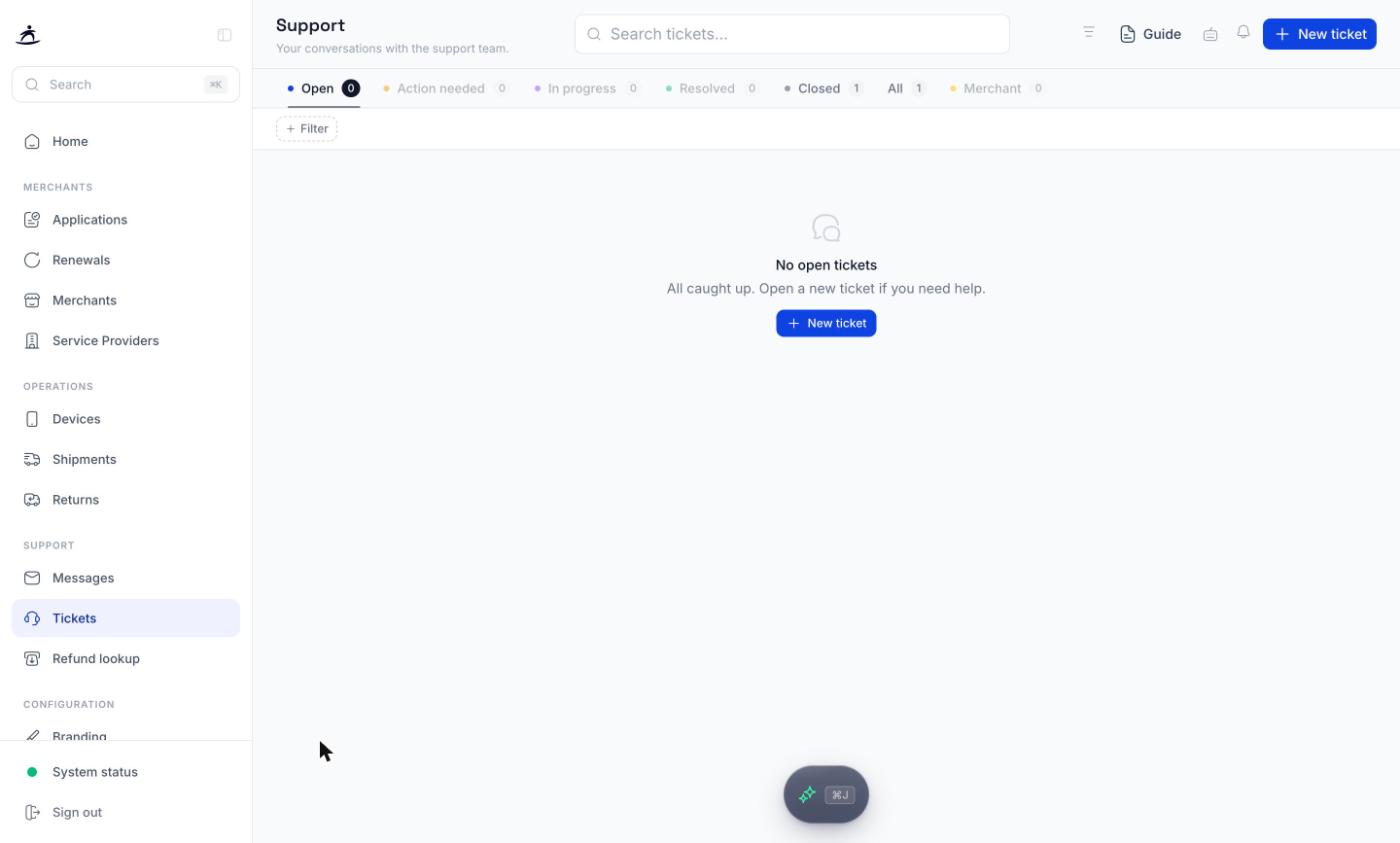This screenshot has height=843, width=1400.
Task: Open Shipments page
Action: coord(126,459)
